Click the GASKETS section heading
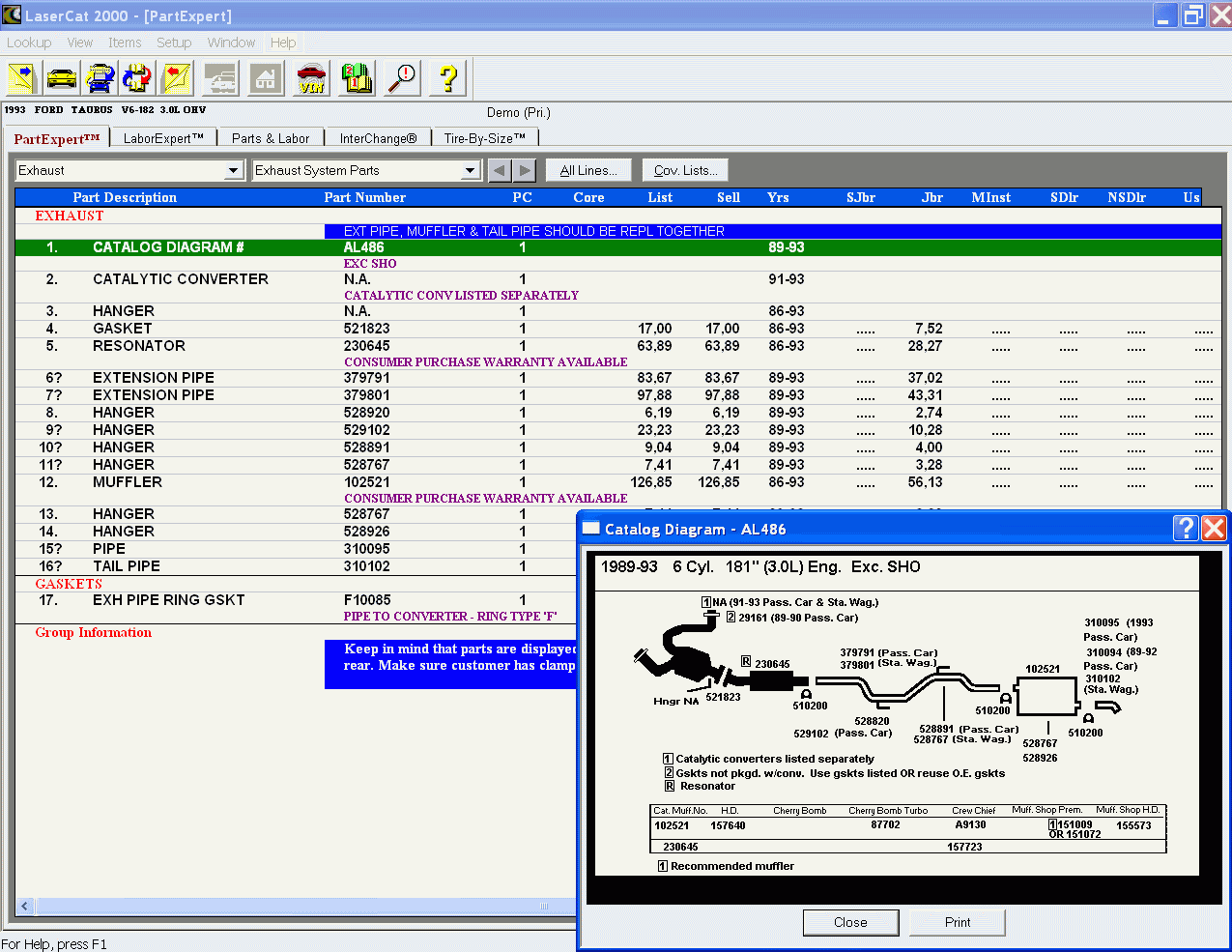Image resolution: width=1232 pixels, height=952 pixels. (69, 584)
